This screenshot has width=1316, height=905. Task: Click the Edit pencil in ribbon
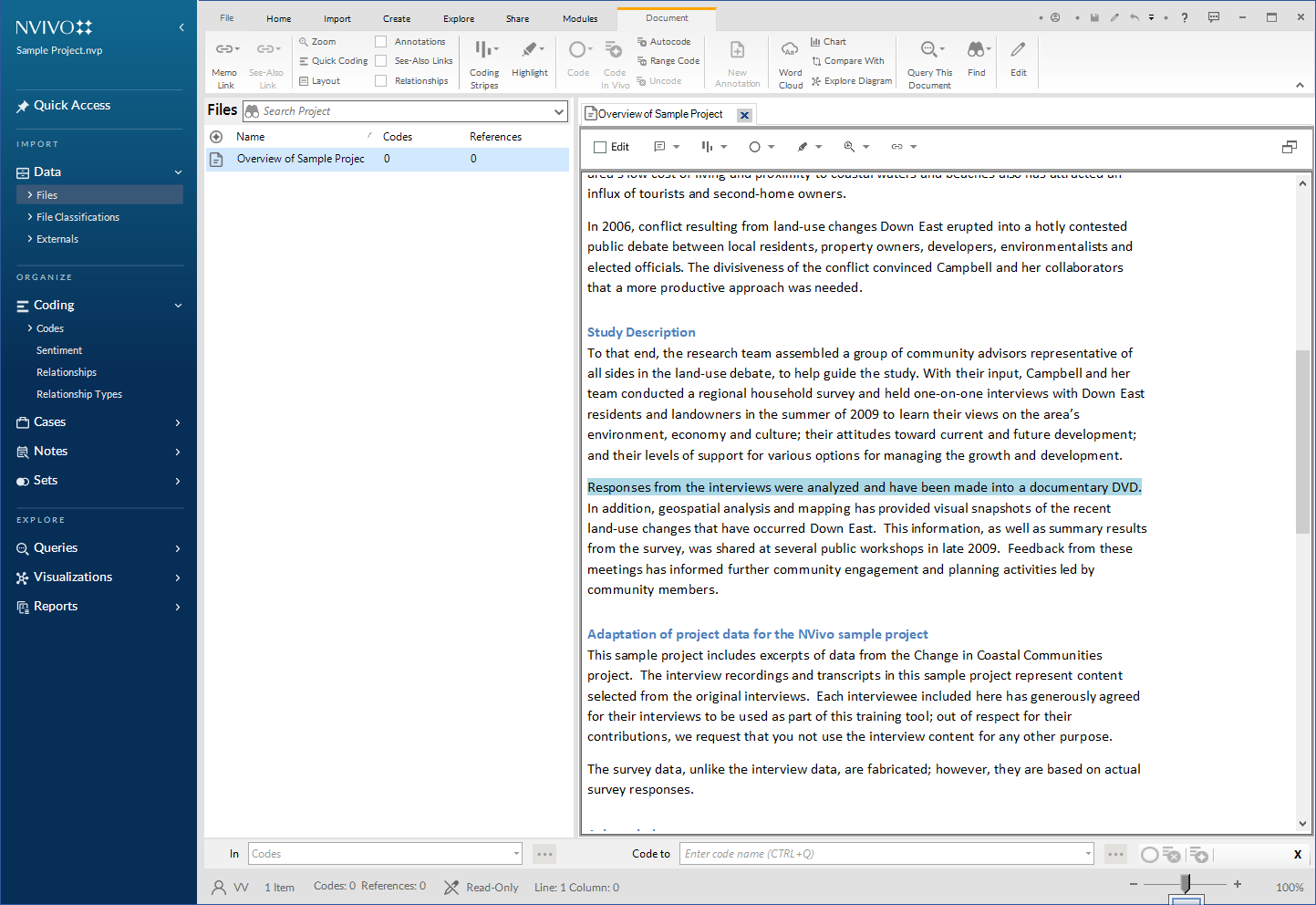[1019, 59]
